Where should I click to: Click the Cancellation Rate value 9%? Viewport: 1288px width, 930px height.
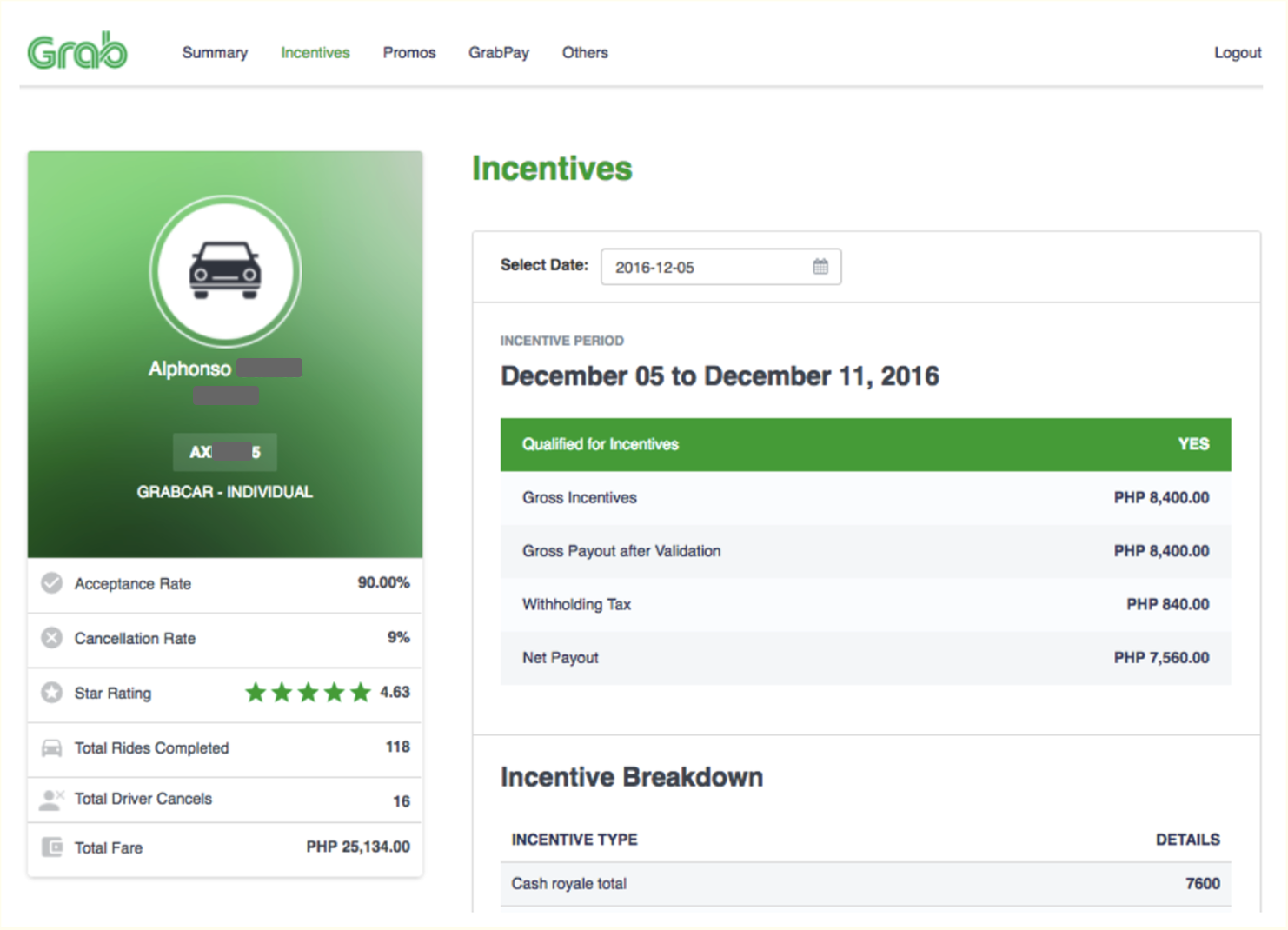399,637
